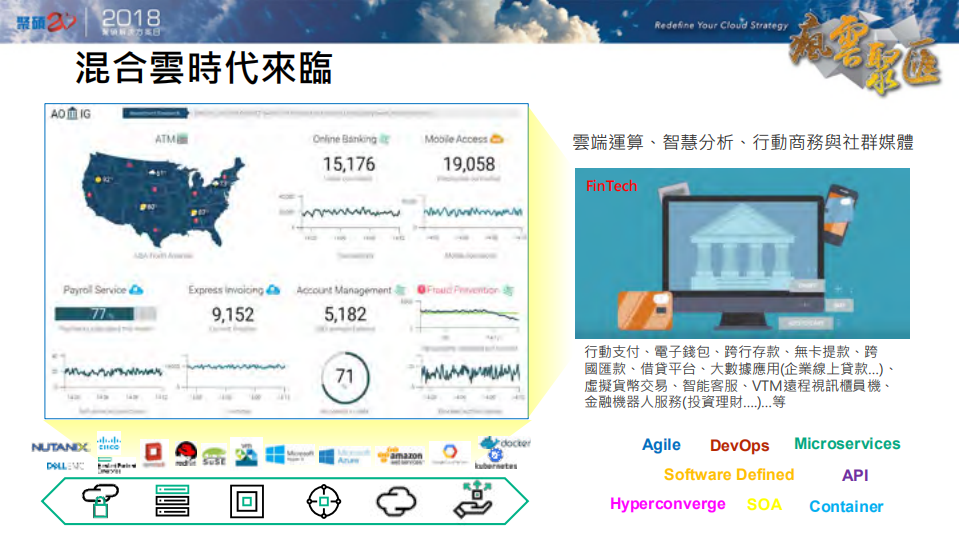
Task: Click the Hyperconverge keyword
Action: click(668, 505)
